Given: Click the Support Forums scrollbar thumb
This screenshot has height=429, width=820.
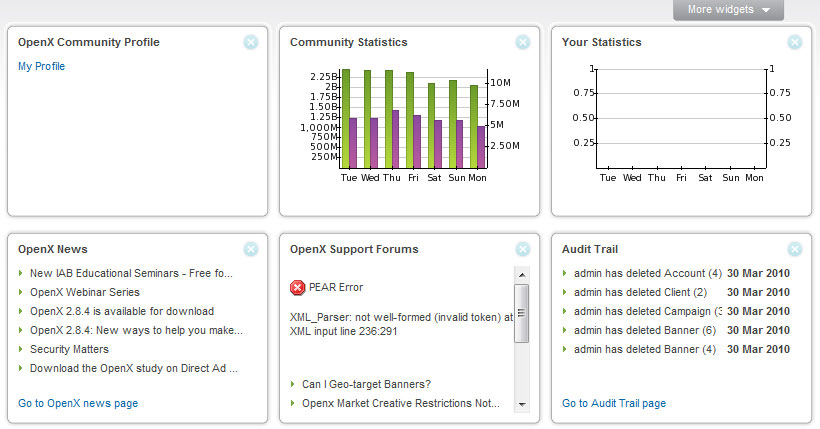Looking at the screenshot, I should (521, 313).
